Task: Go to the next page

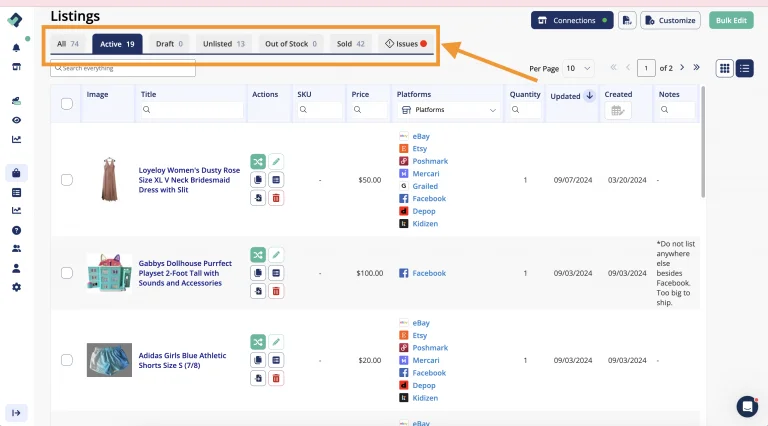Action: coord(682,68)
